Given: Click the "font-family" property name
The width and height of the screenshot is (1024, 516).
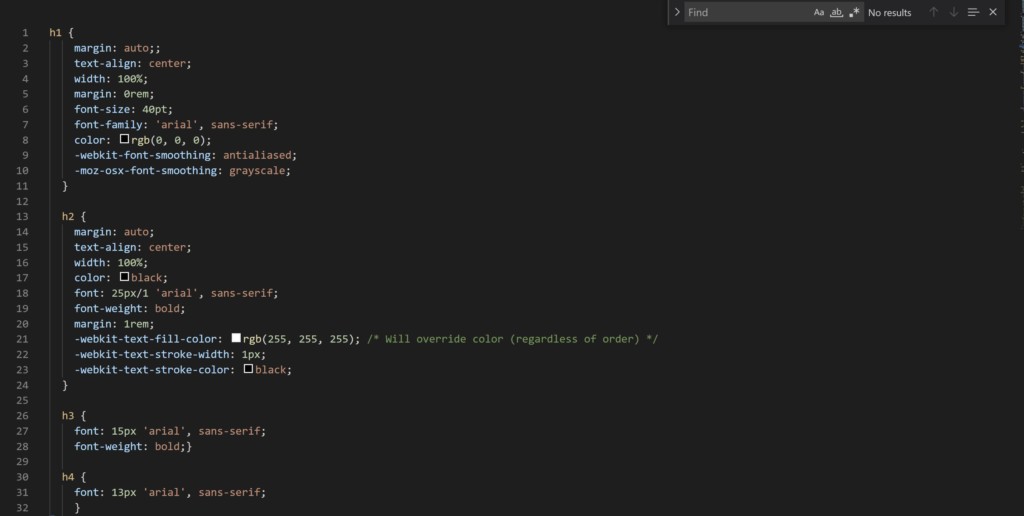Looking at the screenshot, I should [108, 125].
